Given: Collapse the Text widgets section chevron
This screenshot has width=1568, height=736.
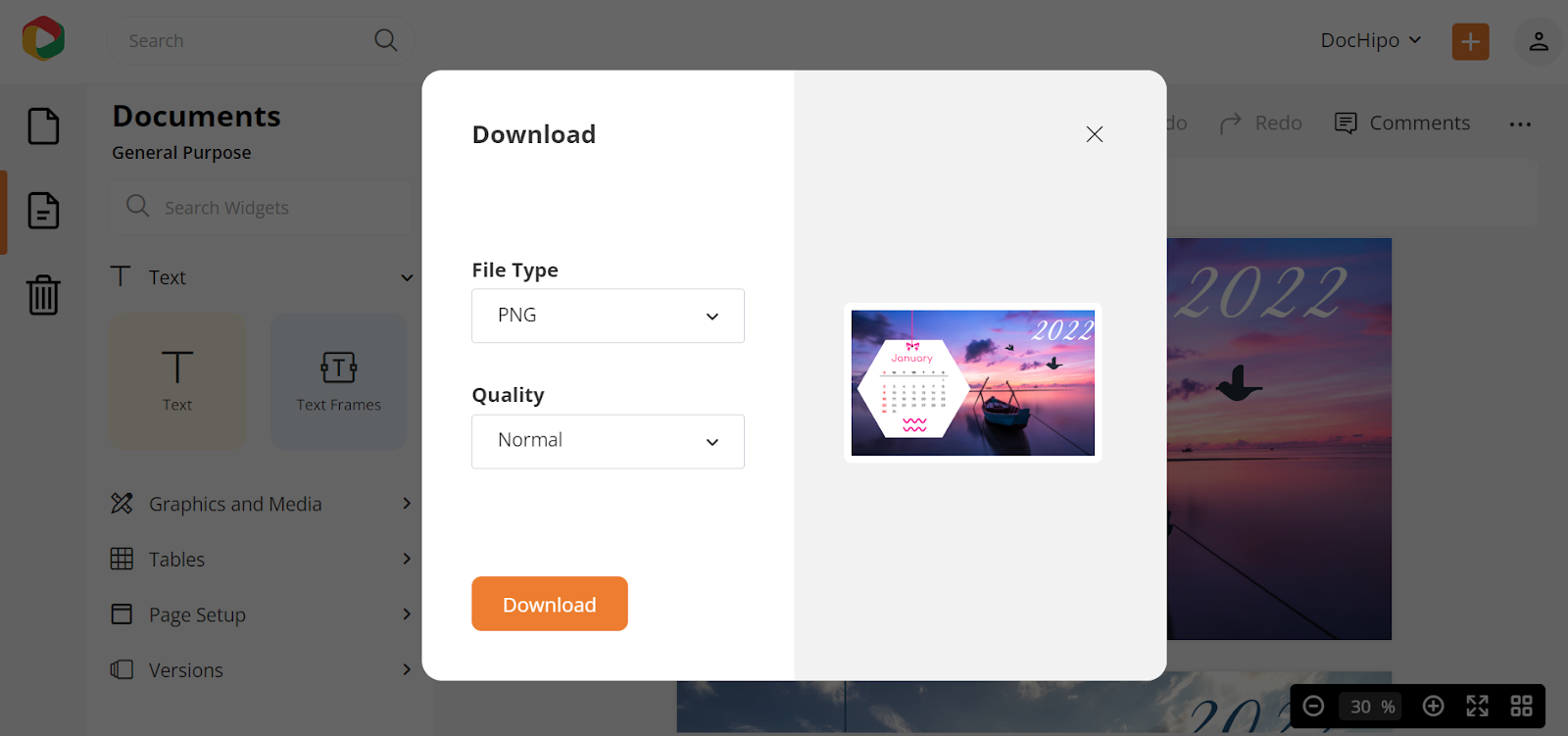Looking at the screenshot, I should coord(407,277).
